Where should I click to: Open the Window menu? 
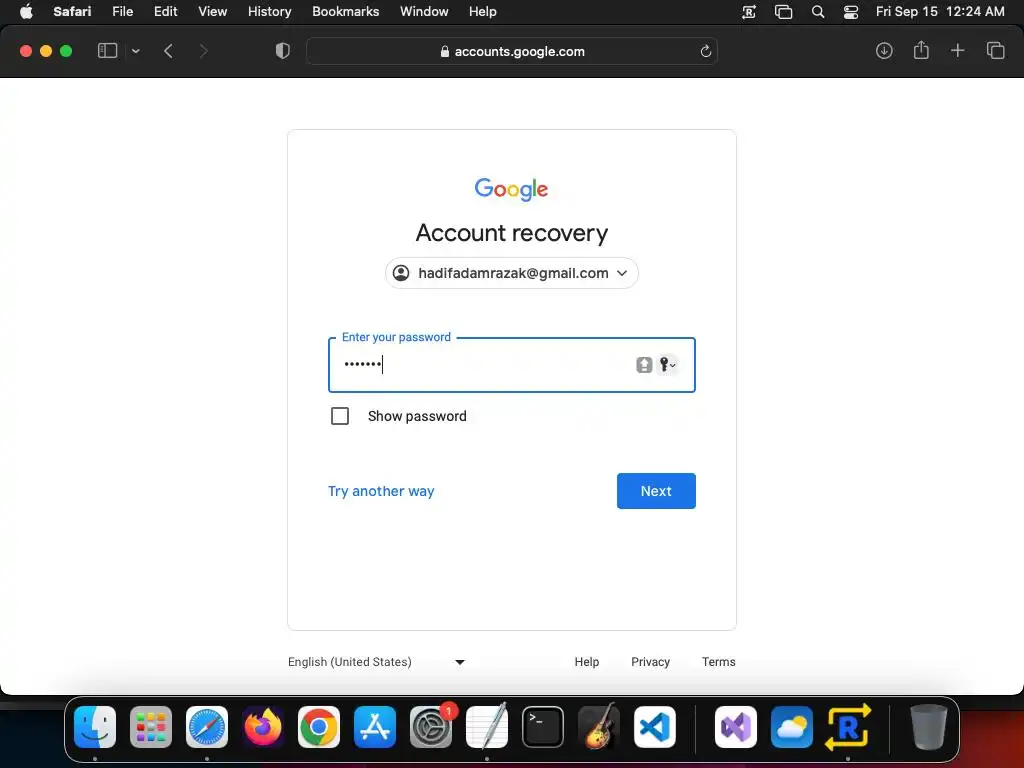(424, 11)
